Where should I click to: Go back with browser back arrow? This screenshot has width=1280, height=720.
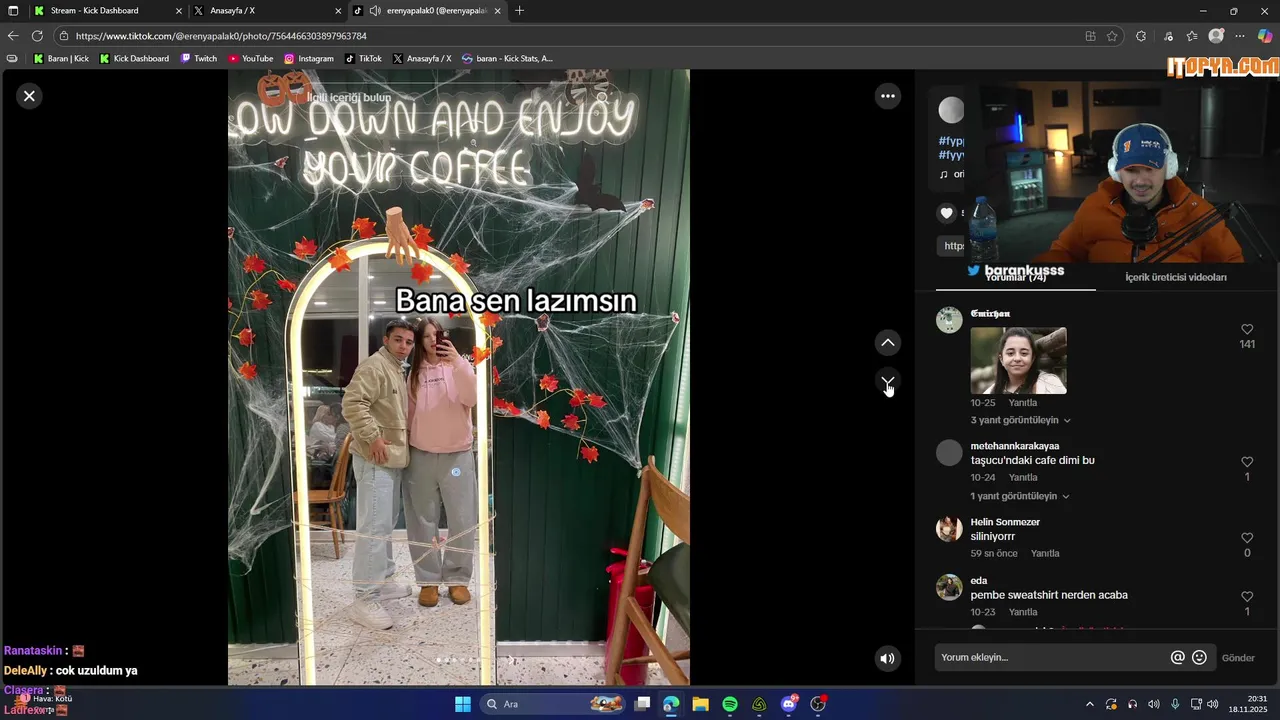(x=13, y=36)
